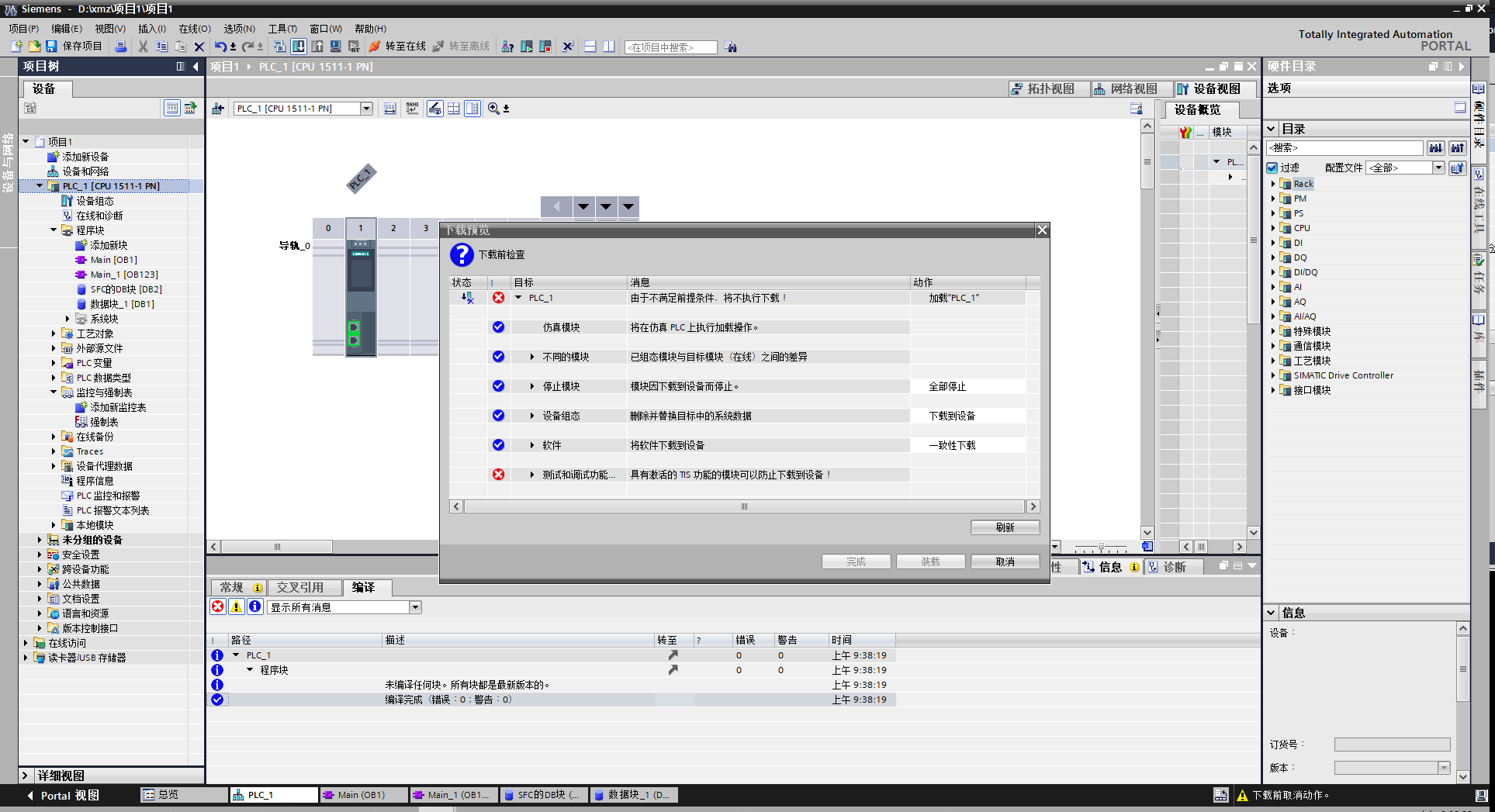Click the Start simulation toolbar icon
The image size is (1495, 812).
[336, 47]
